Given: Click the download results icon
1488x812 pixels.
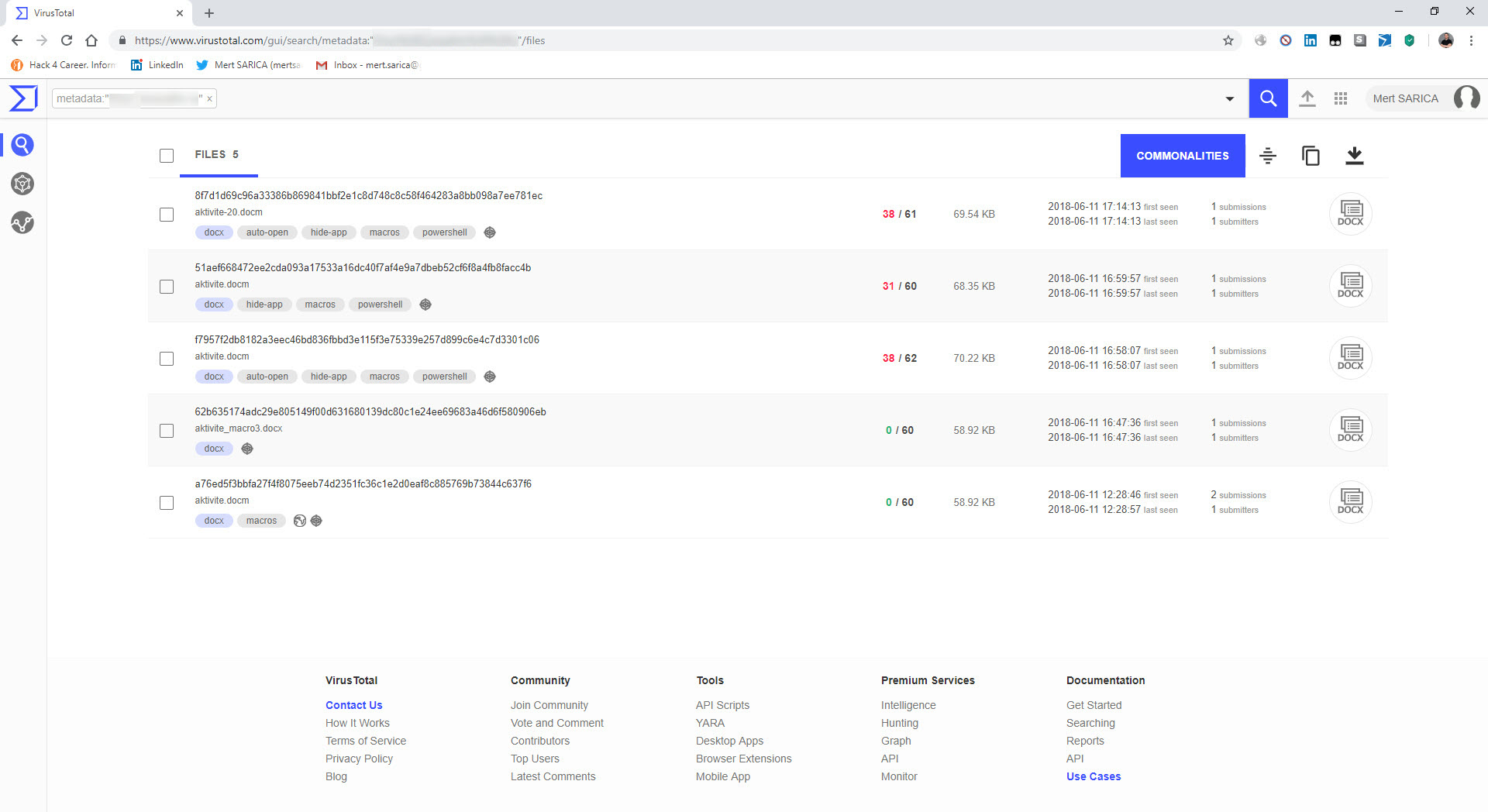Looking at the screenshot, I should coord(1354,156).
